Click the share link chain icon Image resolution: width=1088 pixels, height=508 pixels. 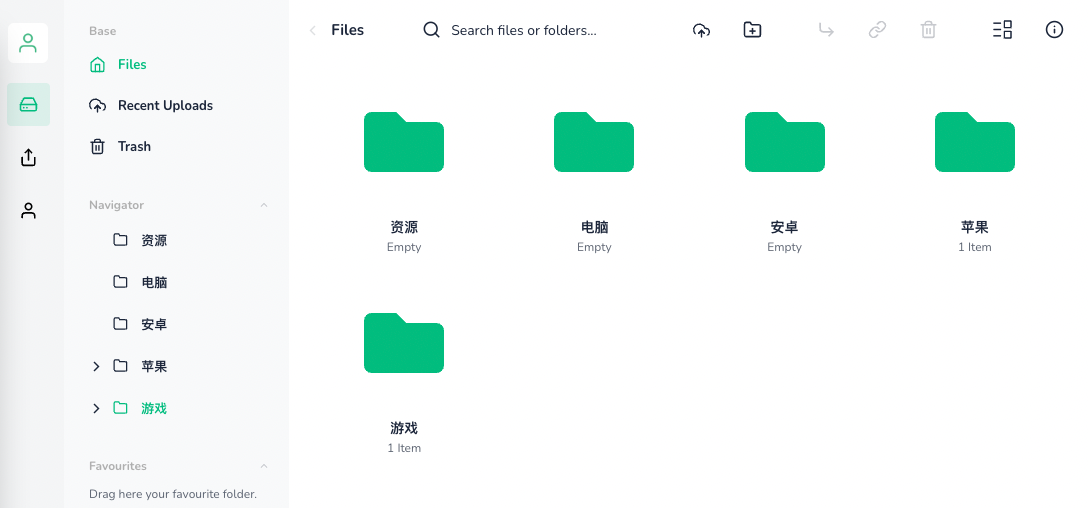877,30
